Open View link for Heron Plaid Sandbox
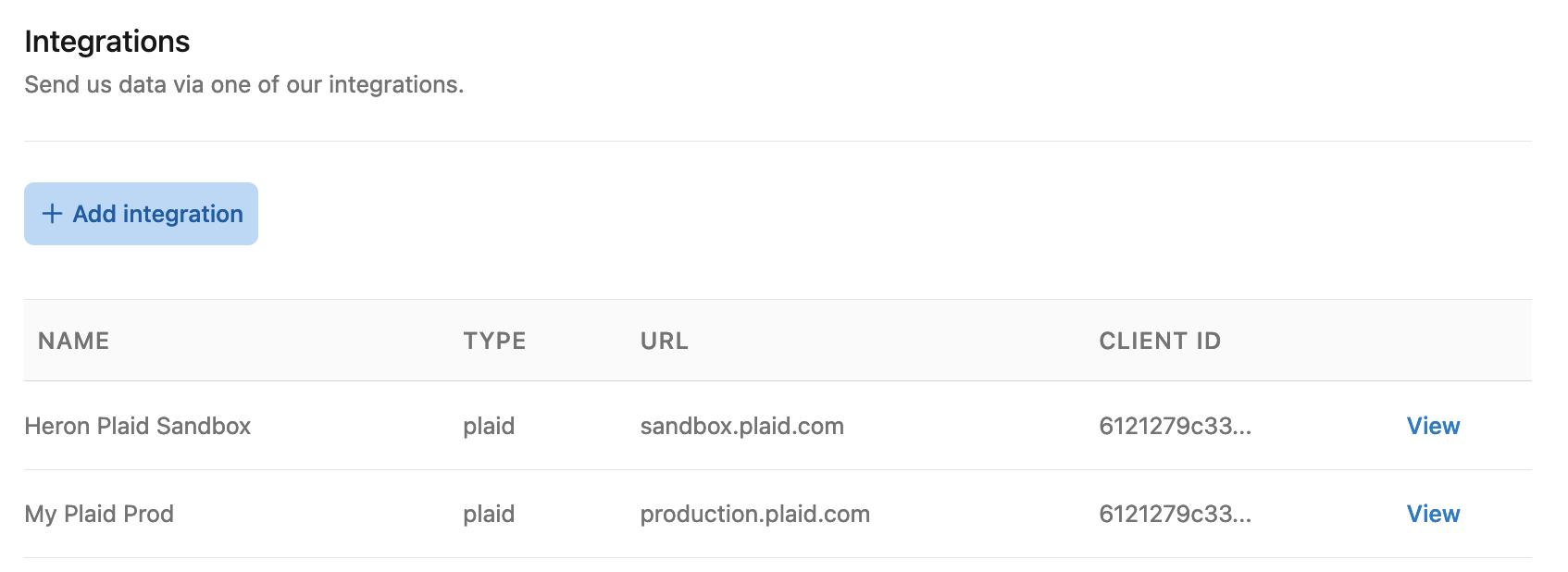The width and height of the screenshot is (1568, 572). coord(1433,426)
